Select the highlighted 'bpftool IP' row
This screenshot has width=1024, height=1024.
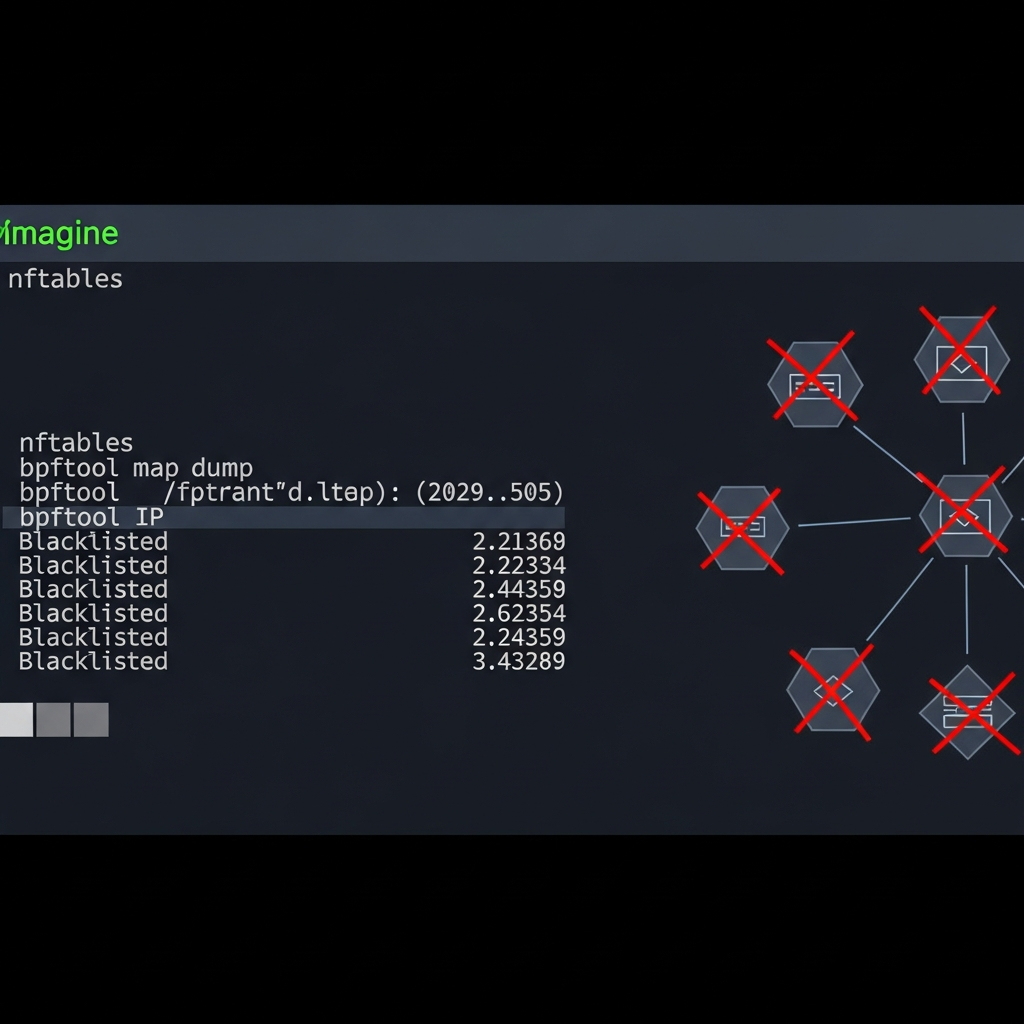[x=283, y=517]
